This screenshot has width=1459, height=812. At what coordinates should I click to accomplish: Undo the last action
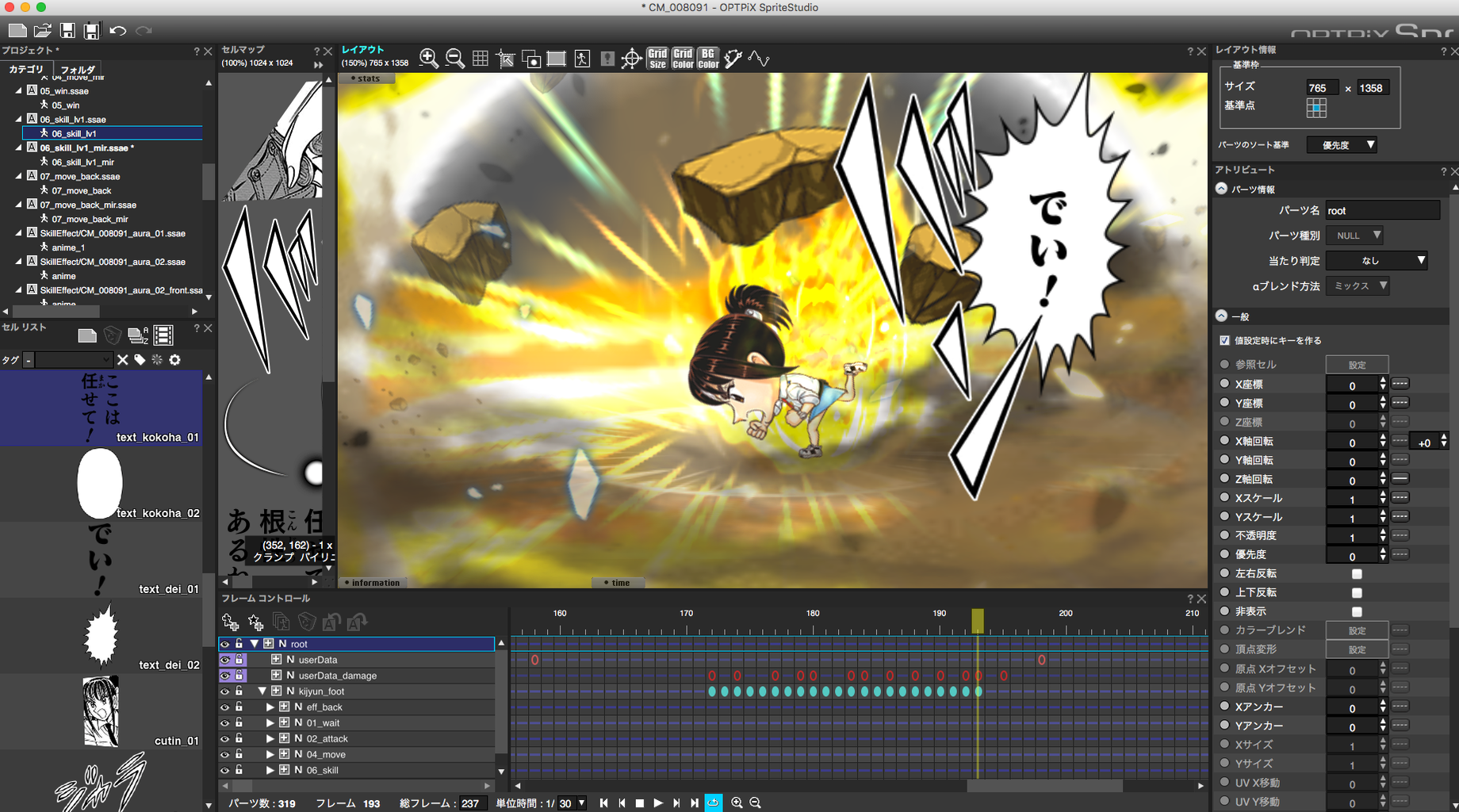pos(118,31)
